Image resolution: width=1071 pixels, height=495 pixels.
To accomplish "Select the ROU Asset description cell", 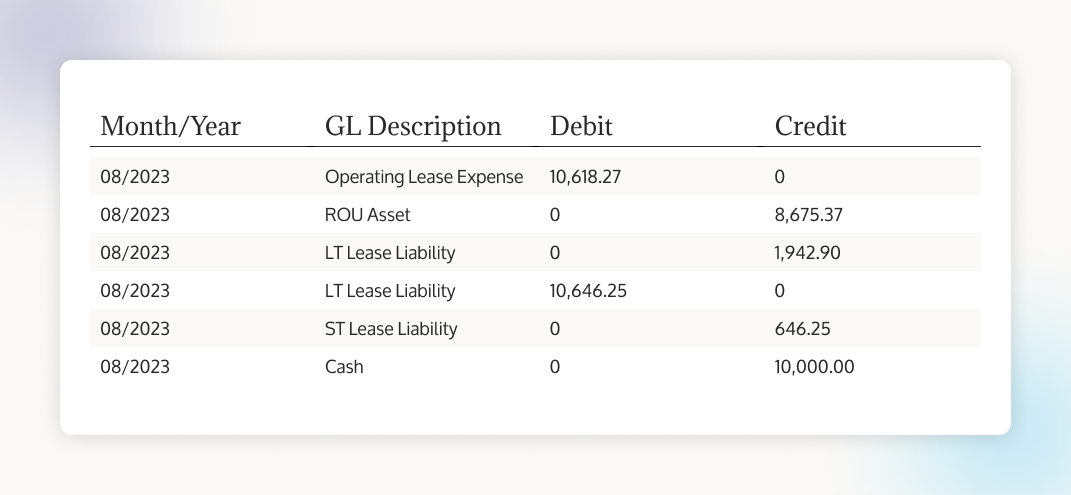I will (368, 215).
